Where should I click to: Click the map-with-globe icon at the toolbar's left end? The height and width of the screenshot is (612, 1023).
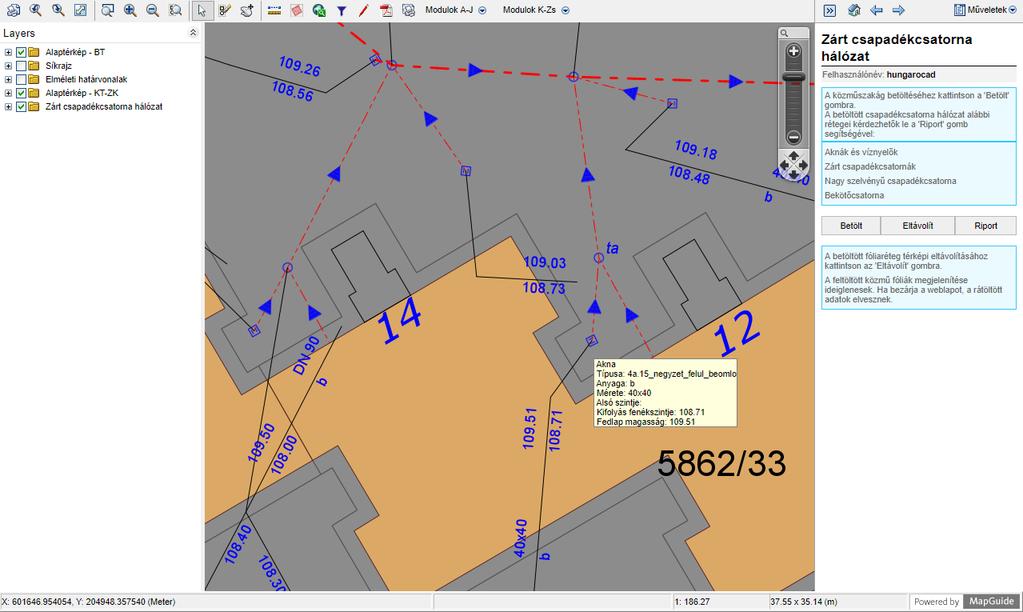coord(13,10)
